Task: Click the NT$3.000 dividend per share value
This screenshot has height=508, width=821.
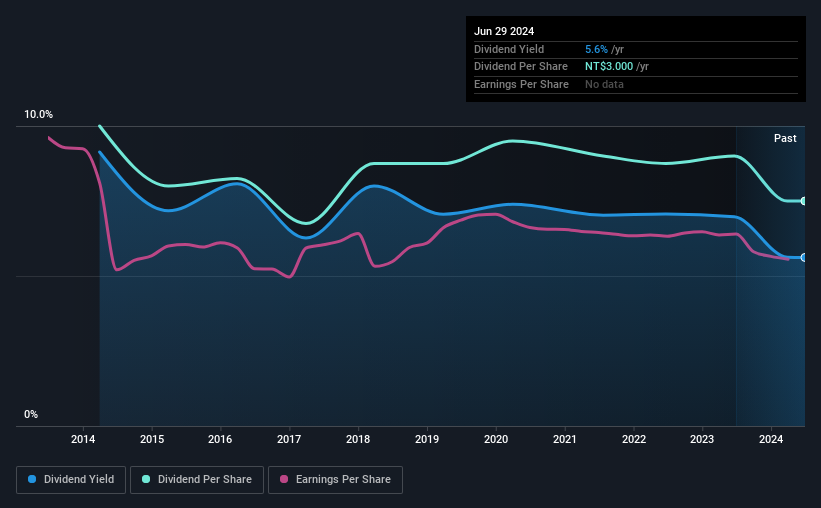Action: coord(609,67)
